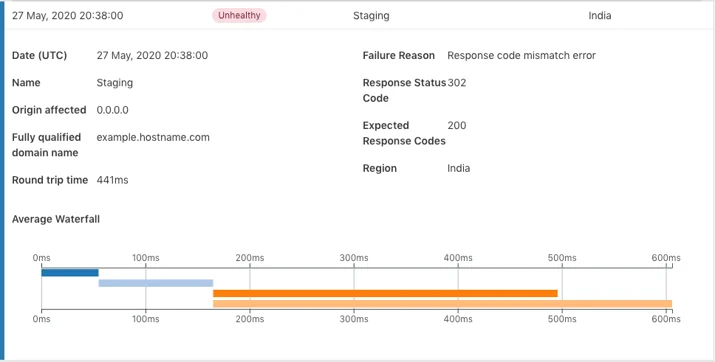
Task: Select Staging in the header row
Action: coord(371,16)
